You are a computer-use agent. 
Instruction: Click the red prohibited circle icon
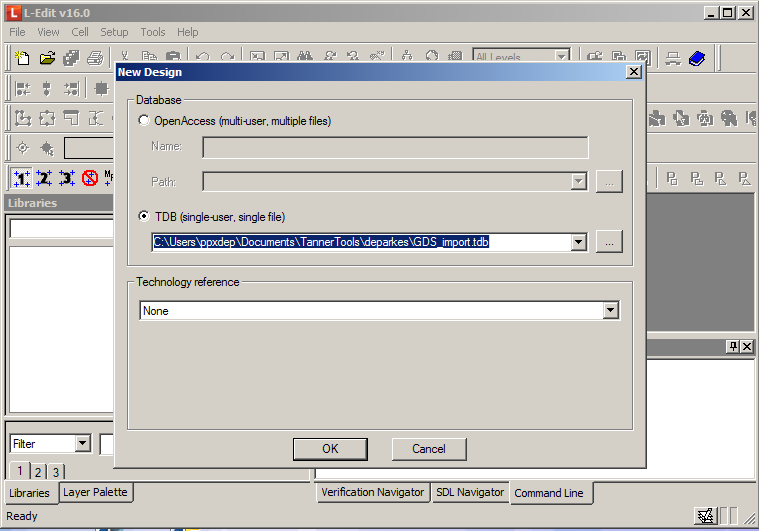tap(90, 178)
